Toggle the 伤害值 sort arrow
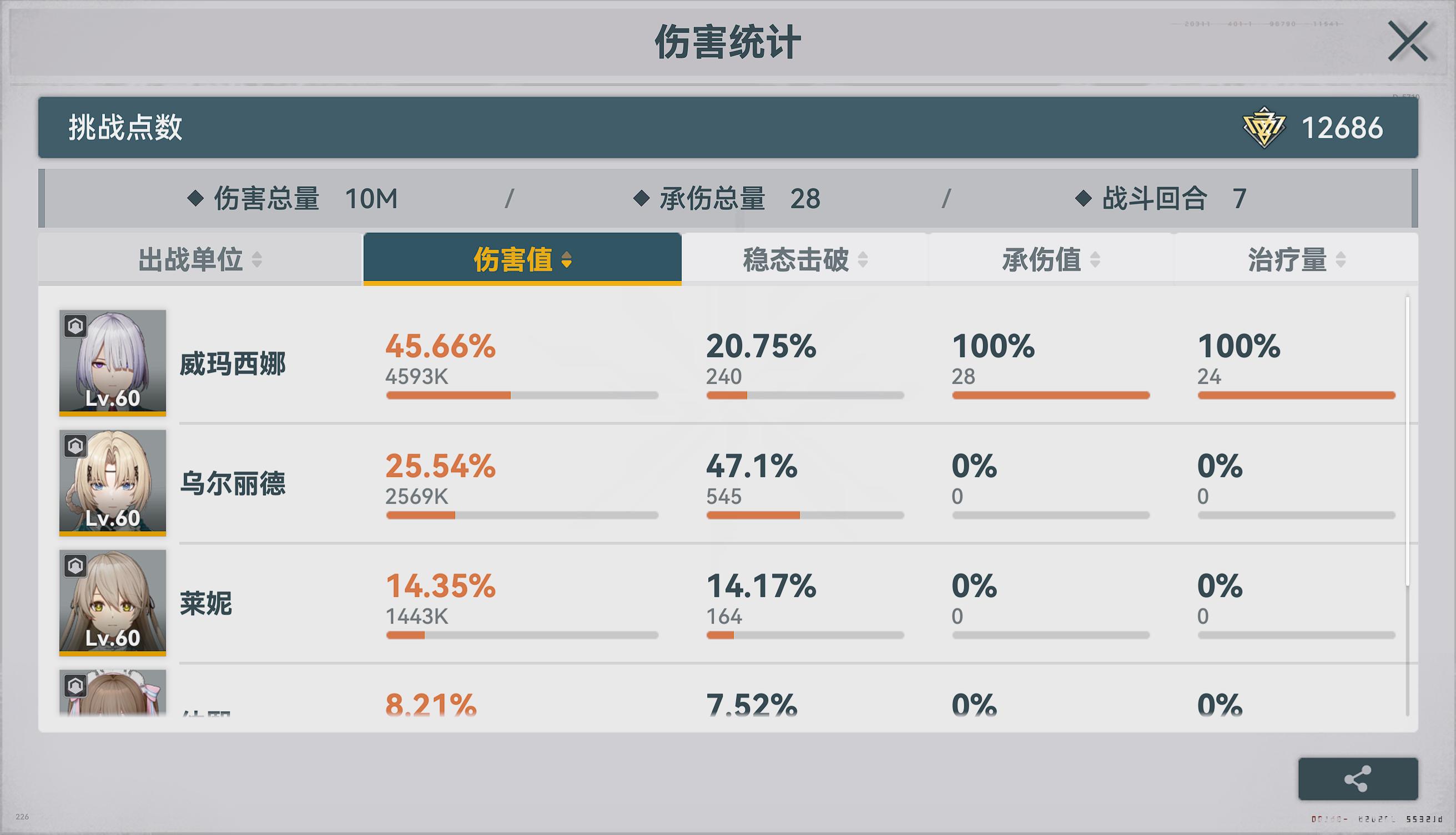This screenshot has height=835, width=1456. tap(566, 260)
